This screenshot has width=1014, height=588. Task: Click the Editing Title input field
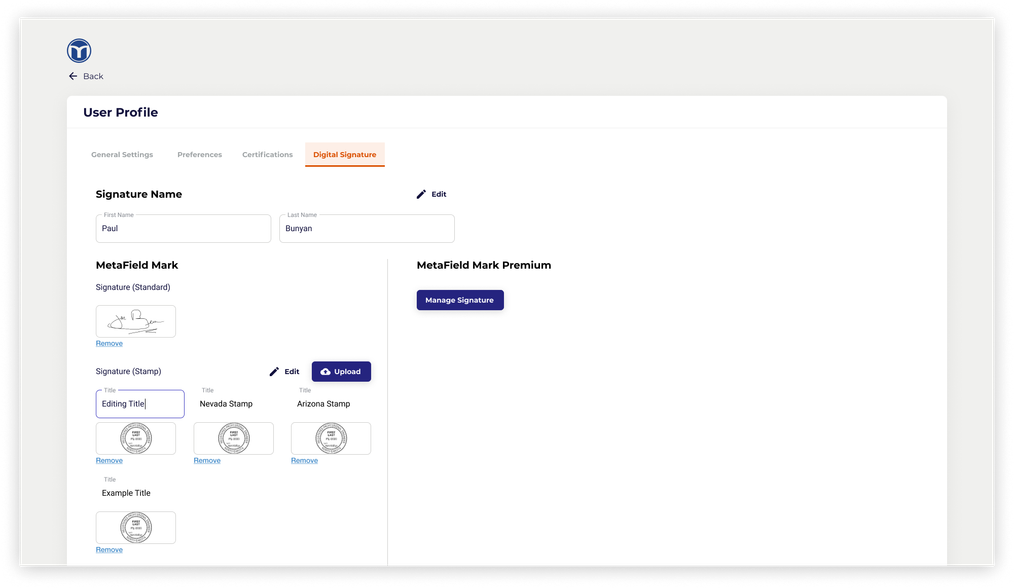(140, 404)
